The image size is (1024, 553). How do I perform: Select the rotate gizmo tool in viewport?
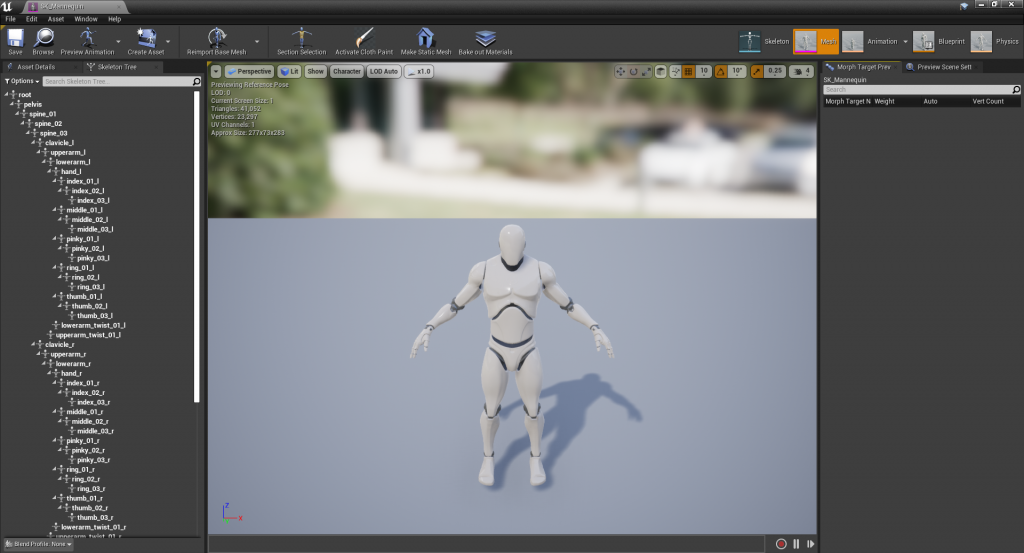(x=633, y=71)
